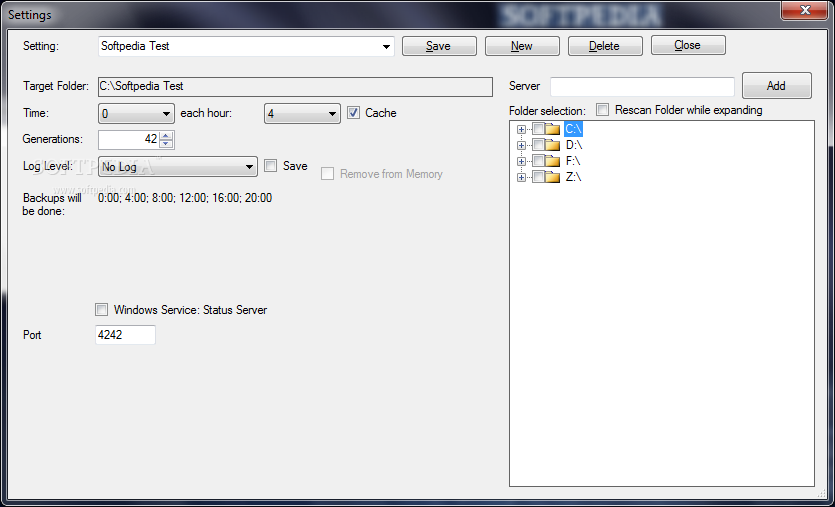Image resolution: width=835 pixels, height=507 pixels.
Task: Click the backup schedule times text
Action: pos(185,198)
